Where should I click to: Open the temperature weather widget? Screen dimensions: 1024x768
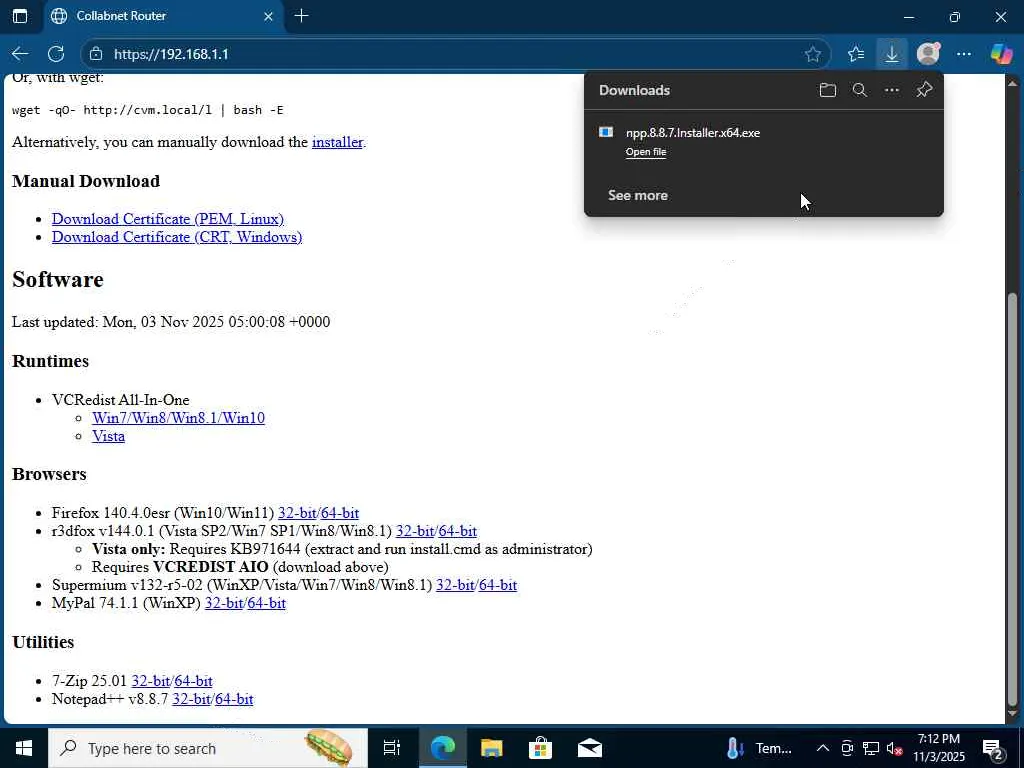point(760,748)
